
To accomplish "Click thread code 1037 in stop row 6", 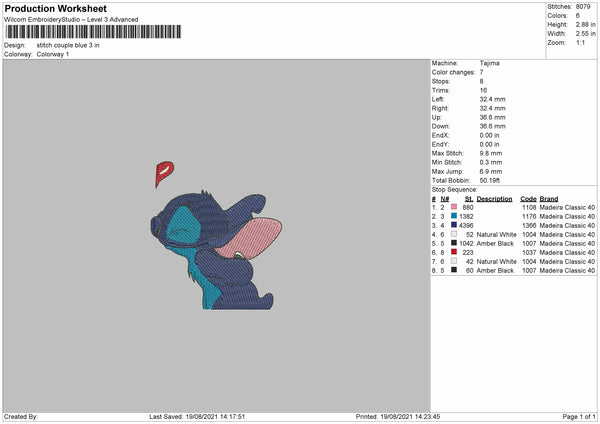I will tap(529, 253).
